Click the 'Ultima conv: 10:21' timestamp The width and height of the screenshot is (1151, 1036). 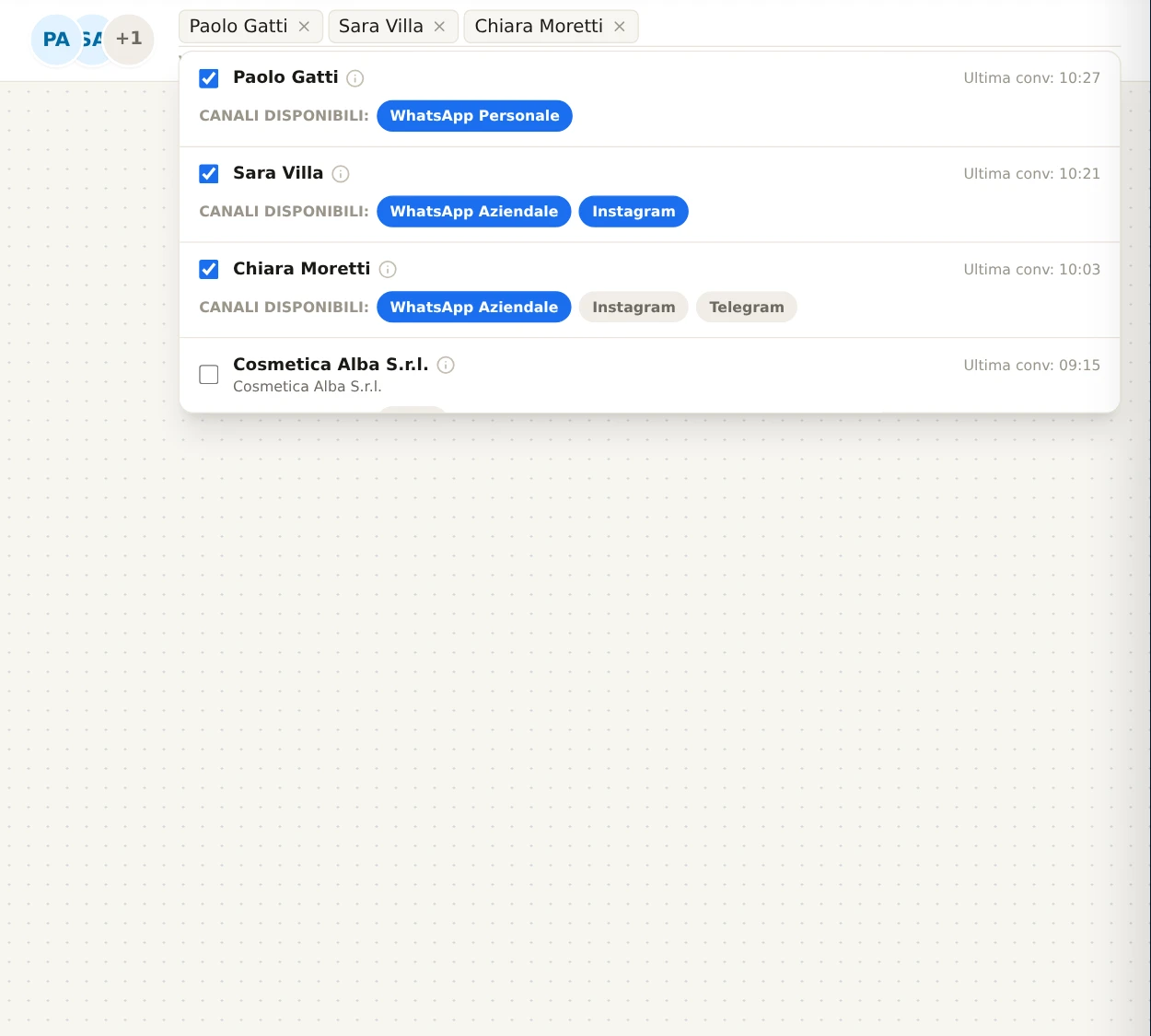(x=1032, y=174)
